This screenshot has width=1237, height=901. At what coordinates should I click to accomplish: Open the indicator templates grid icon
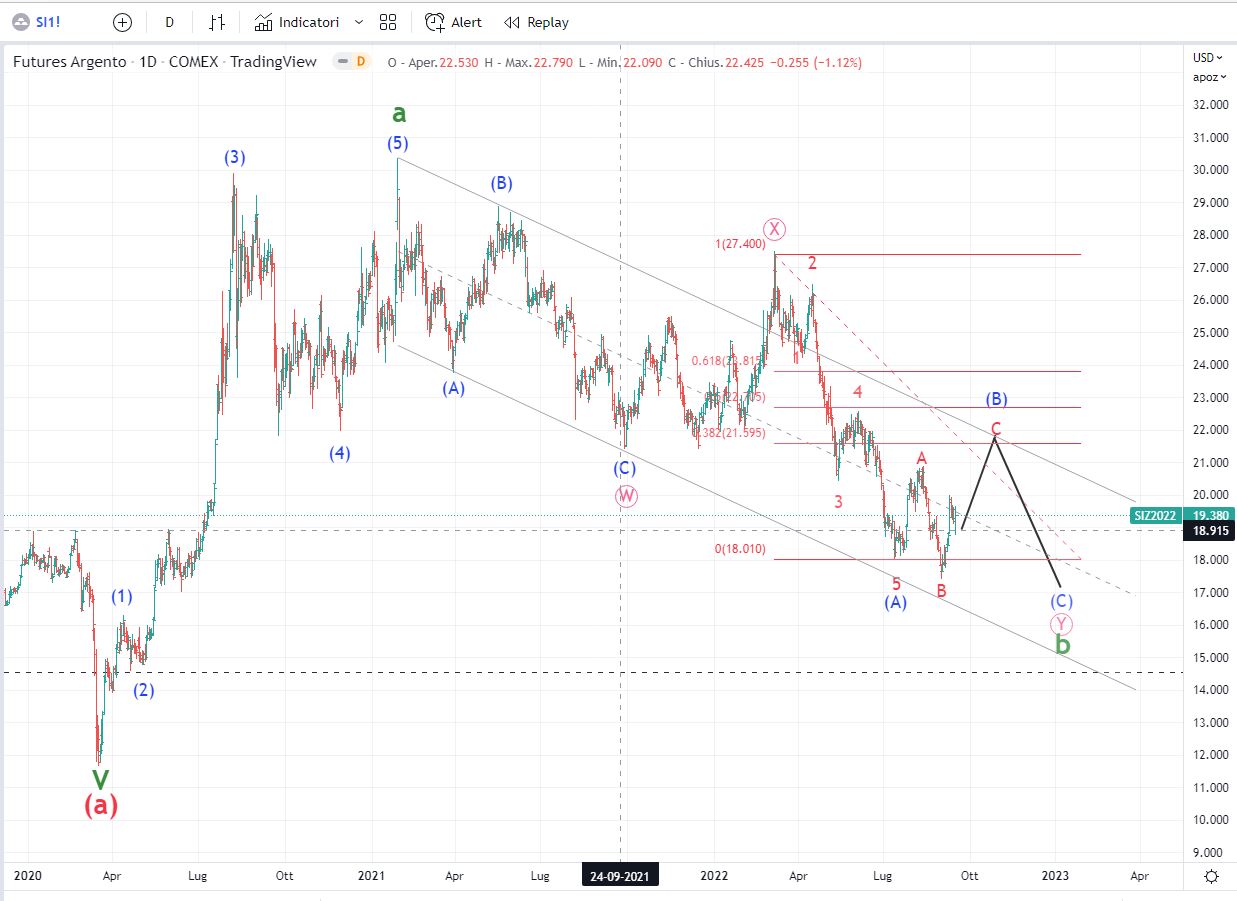click(x=389, y=22)
